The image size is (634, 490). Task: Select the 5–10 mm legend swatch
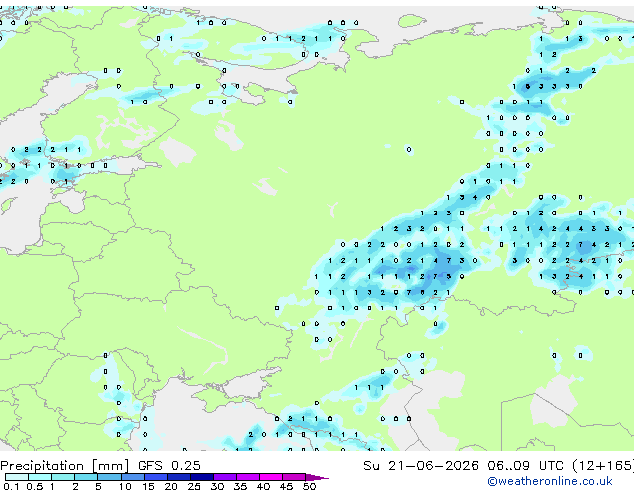tap(109, 477)
